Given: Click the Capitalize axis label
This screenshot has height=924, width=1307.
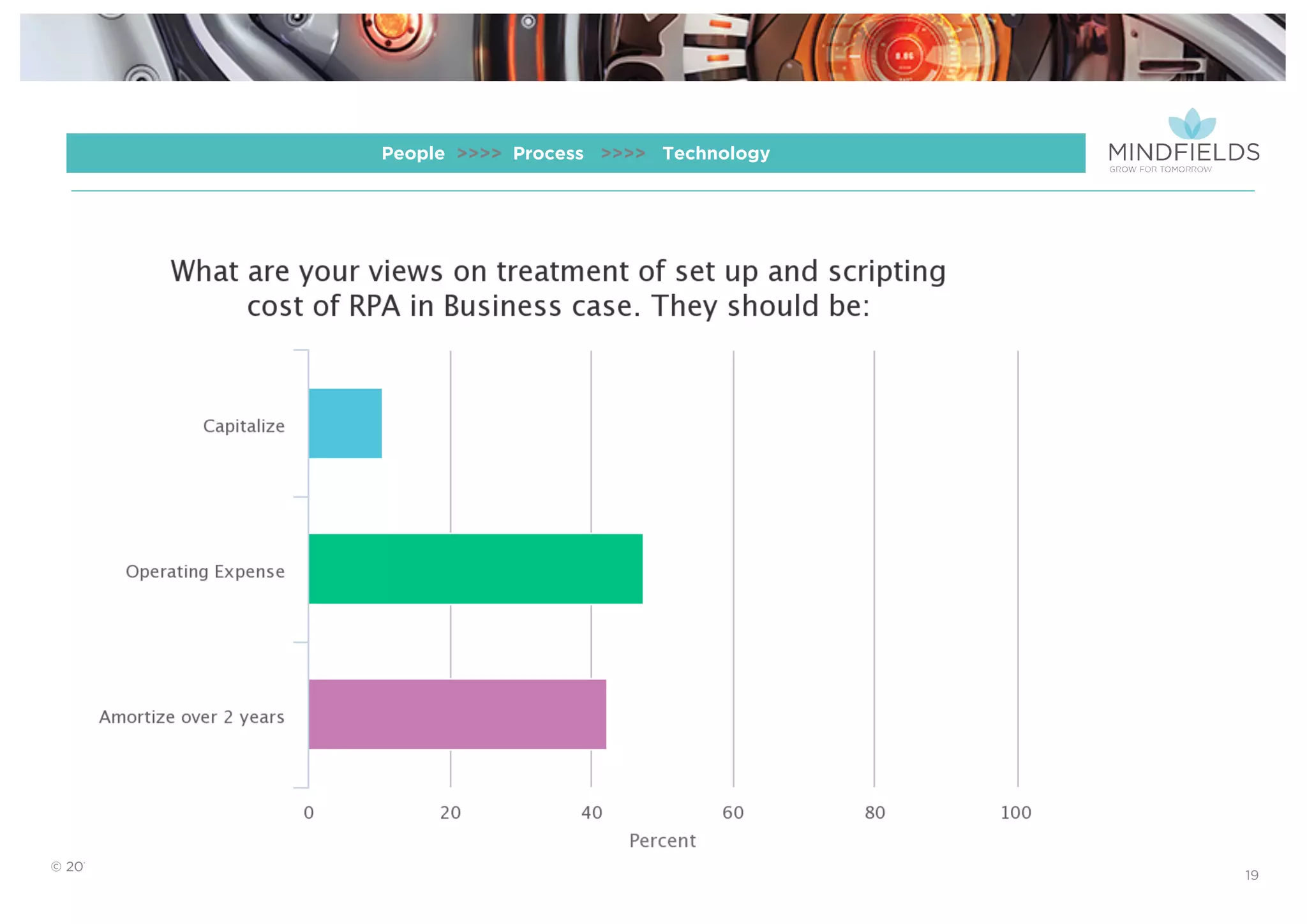Looking at the screenshot, I should pyautogui.click(x=244, y=426).
